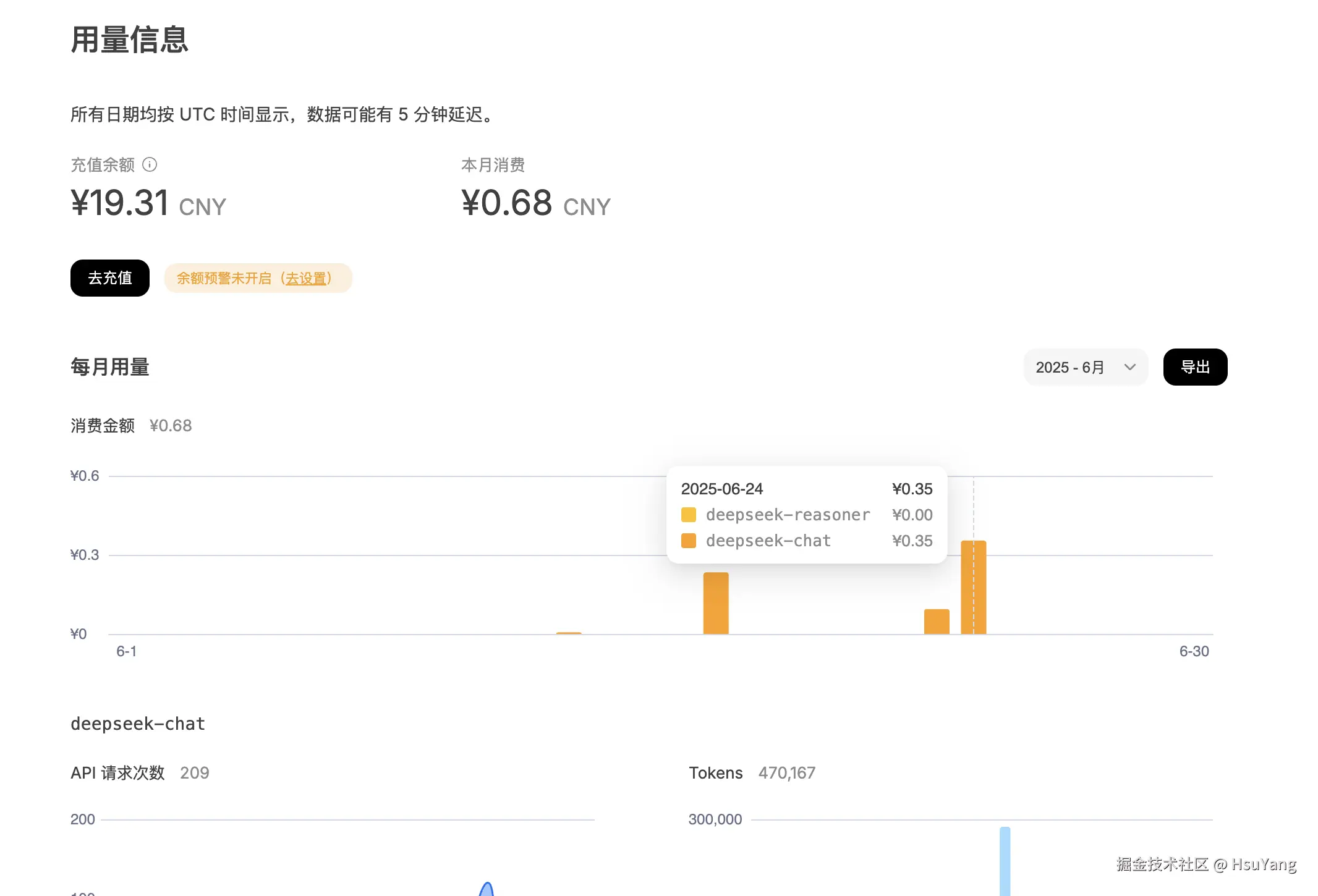Click the blue peak in API requests chart
The width and height of the screenshot is (1318, 896).
(487, 889)
